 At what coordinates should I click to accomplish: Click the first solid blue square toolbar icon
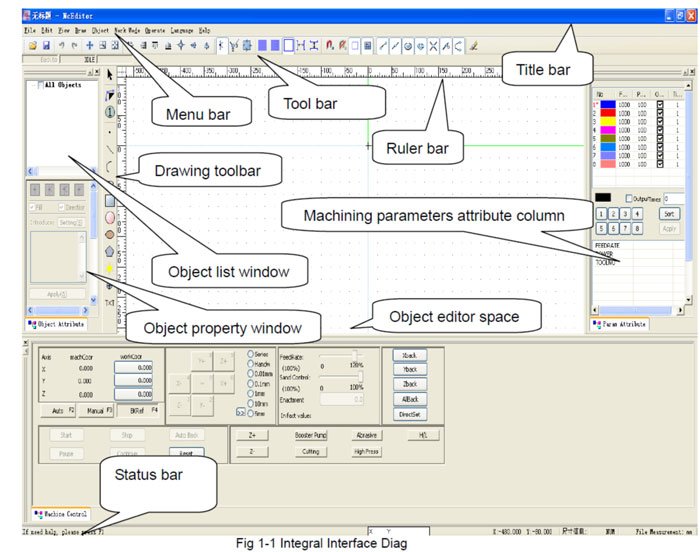pos(262,46)
